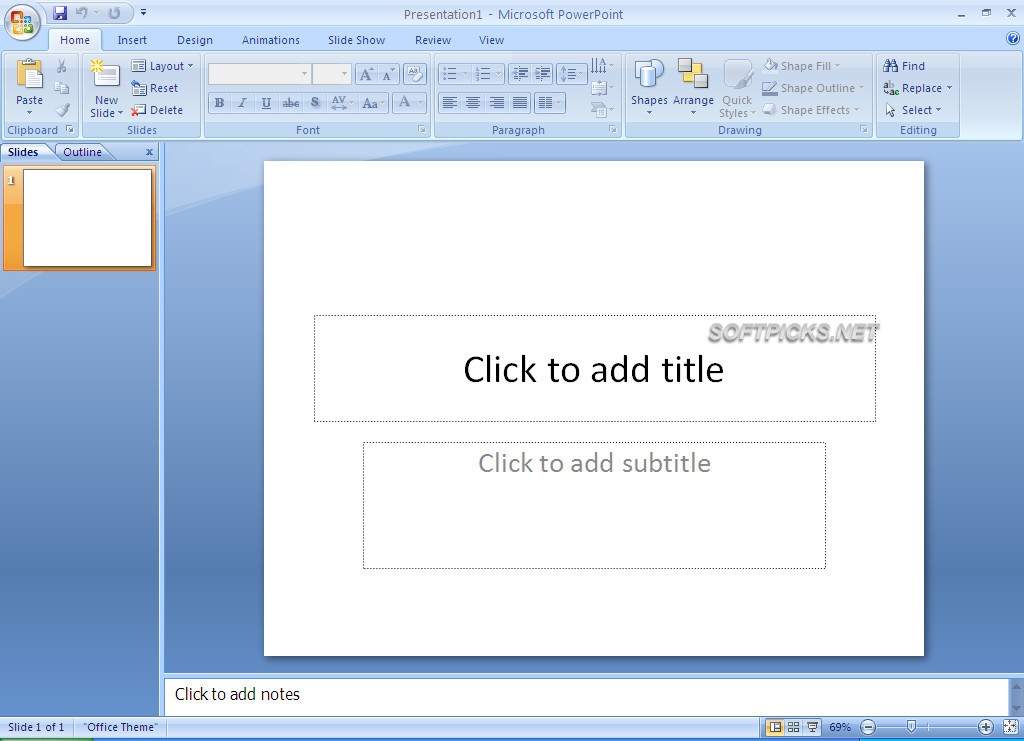Clear all formatting
This screenshot has height=741, width=1024.
tap(415, 74)
